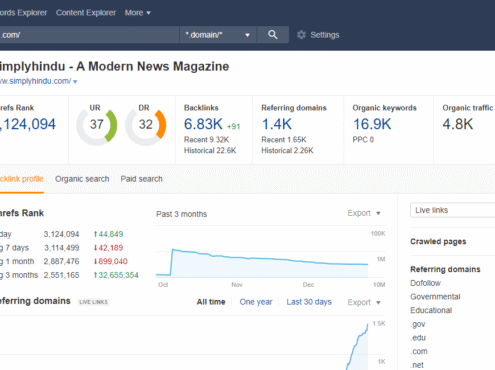The width and height of the screenshot is (495, 370).
Task: Click the green +91 backlinks change
Action: [233, 127]
